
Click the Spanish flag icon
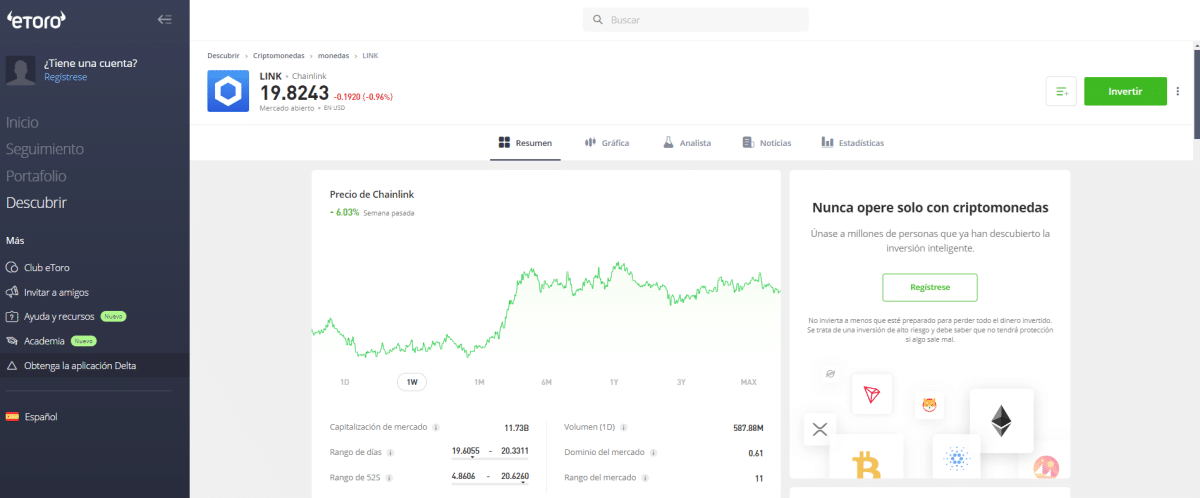[x=12, y=416]
